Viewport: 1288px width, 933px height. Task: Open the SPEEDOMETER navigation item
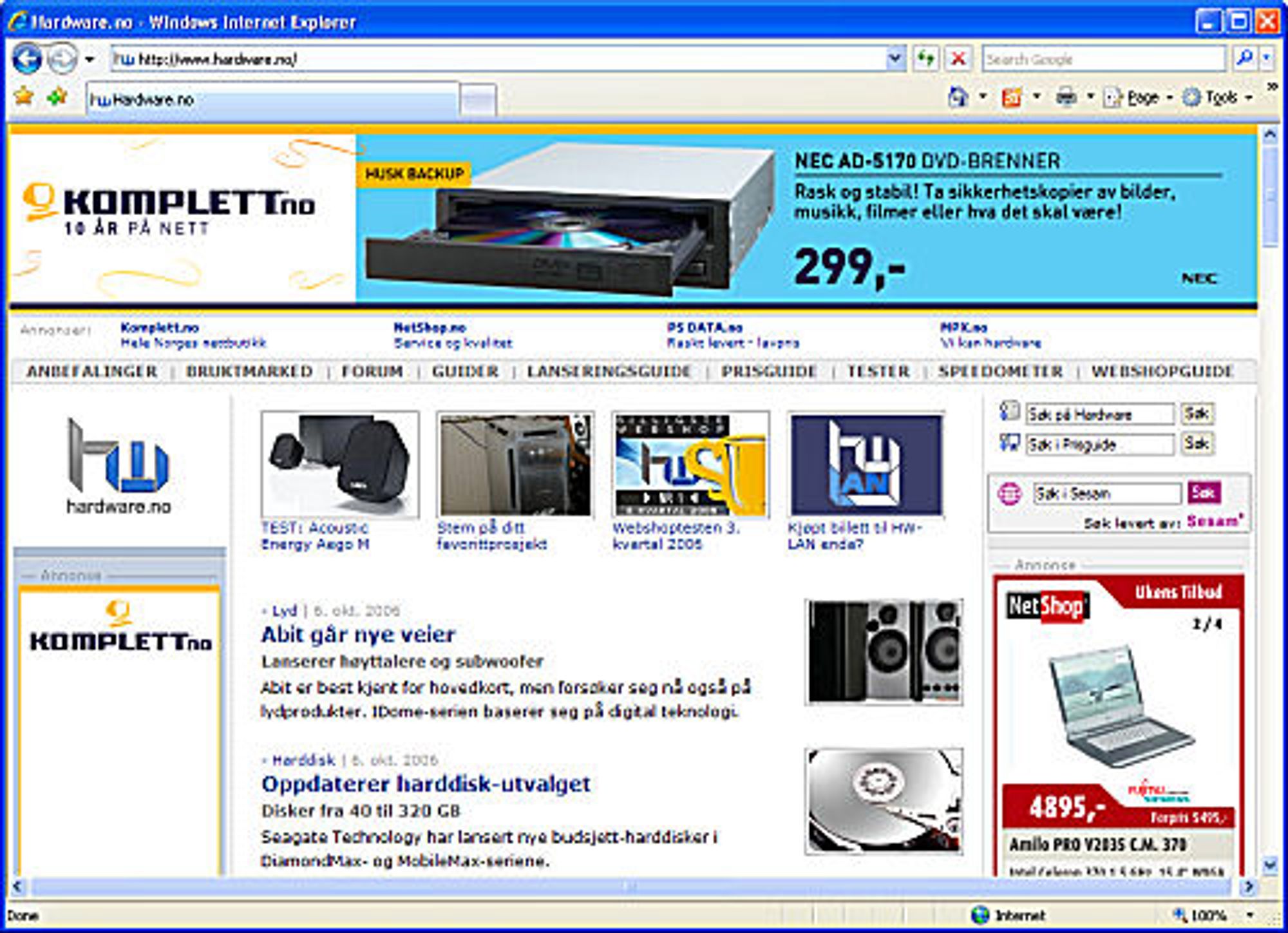tap(1000, 372)
